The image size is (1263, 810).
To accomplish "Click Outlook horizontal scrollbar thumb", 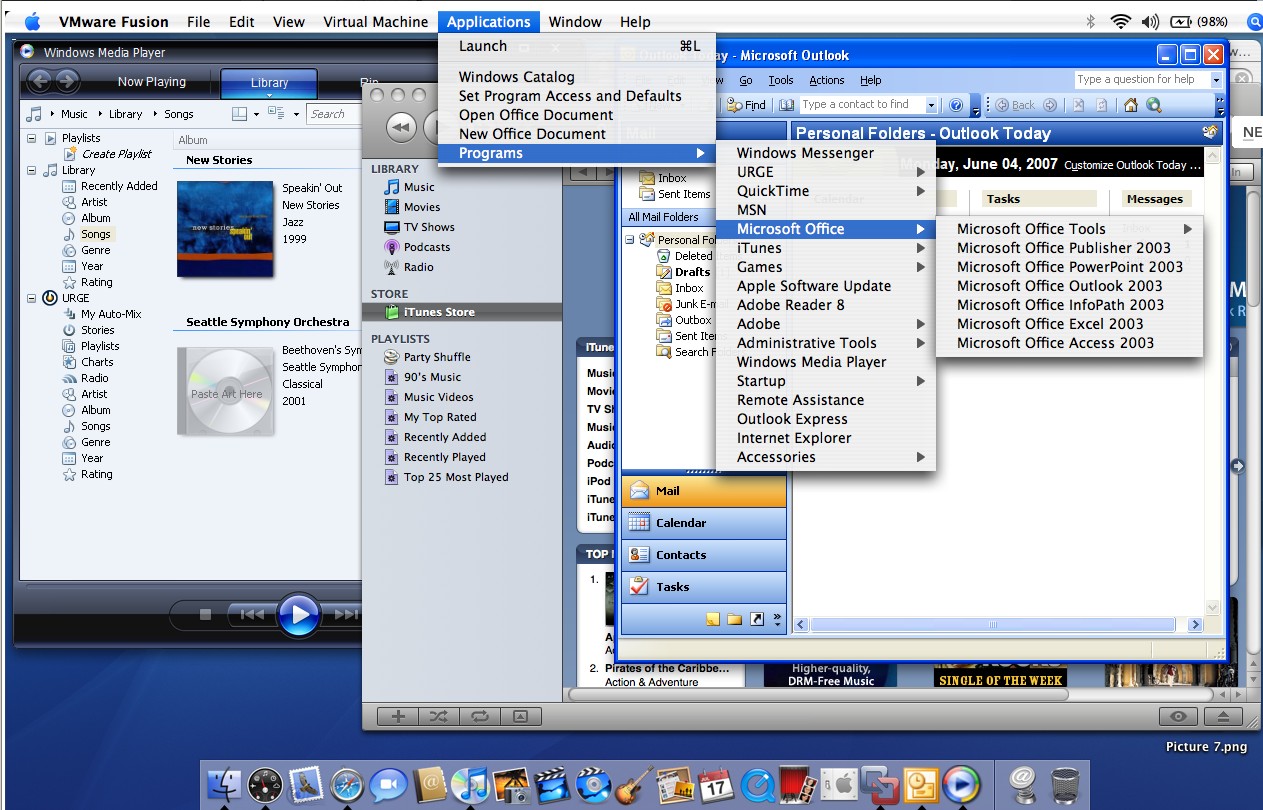I will point(993,625).
